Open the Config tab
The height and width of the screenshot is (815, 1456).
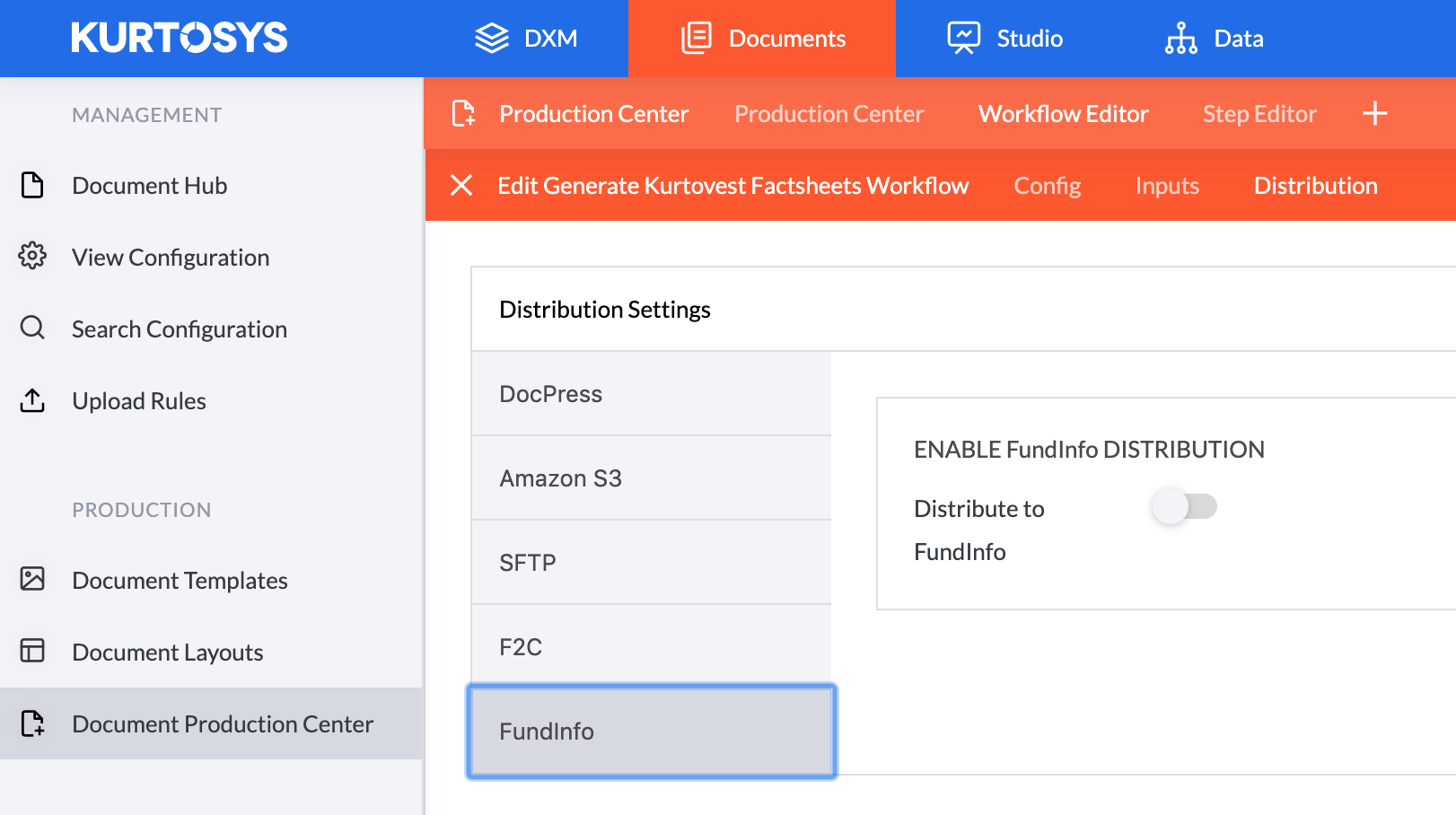(1047, 185)
